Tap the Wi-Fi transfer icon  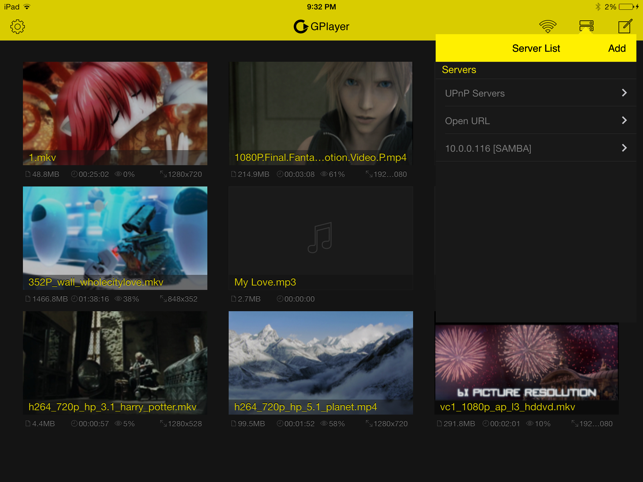pos(547,26)
